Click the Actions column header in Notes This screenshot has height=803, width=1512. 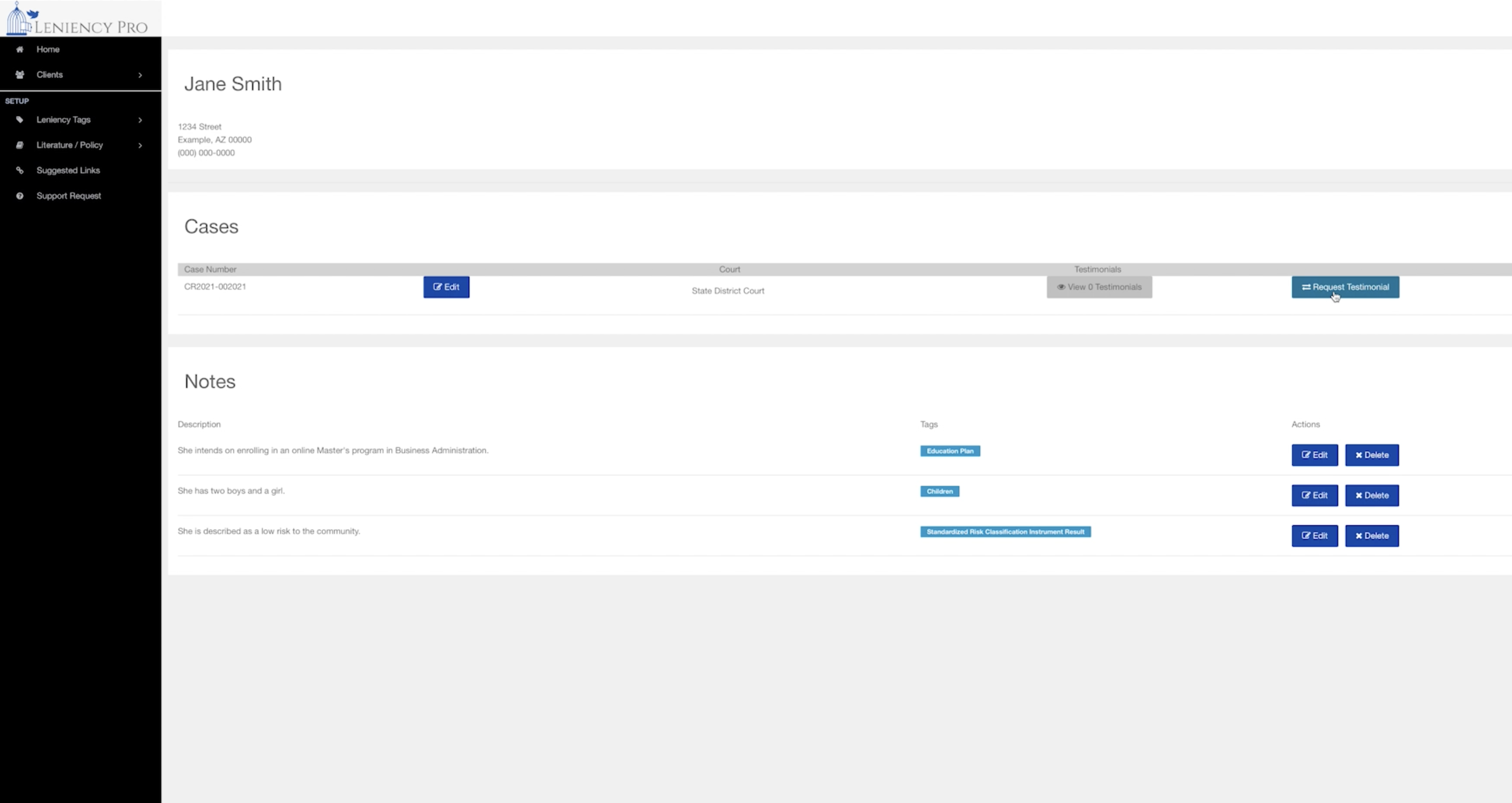[1305, 424]
